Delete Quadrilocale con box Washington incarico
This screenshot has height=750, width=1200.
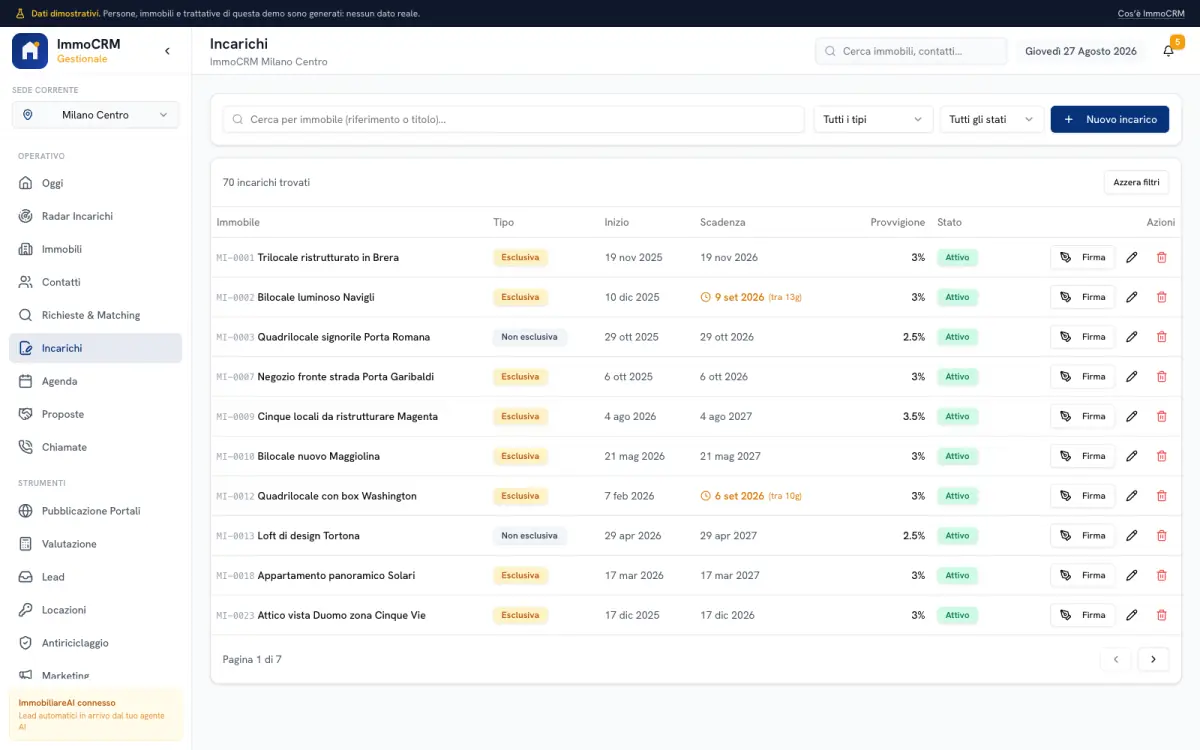click(x=1161, y=496)
